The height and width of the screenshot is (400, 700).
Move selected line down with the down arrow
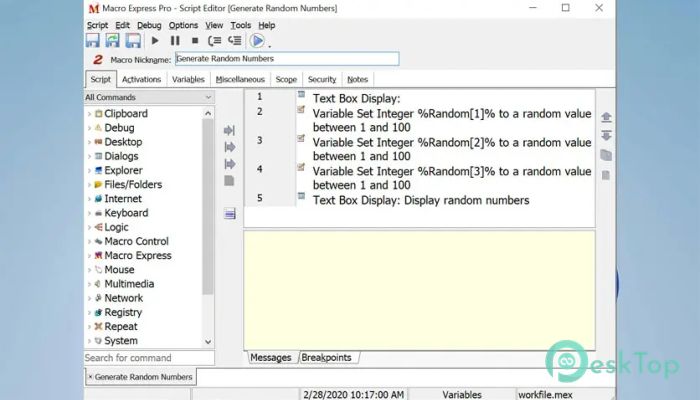(x=606, y=135)
